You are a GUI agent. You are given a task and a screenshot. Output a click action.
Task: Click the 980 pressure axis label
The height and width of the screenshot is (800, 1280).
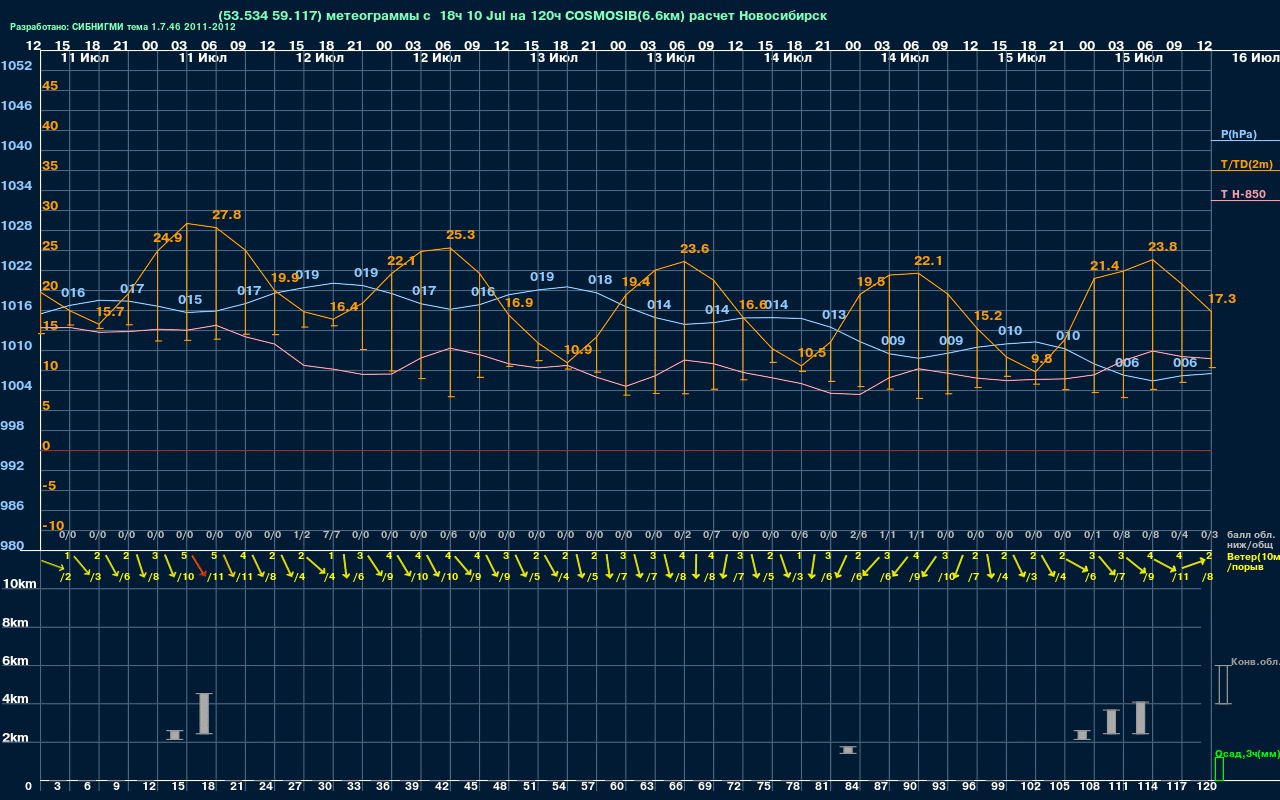[12, 545]
